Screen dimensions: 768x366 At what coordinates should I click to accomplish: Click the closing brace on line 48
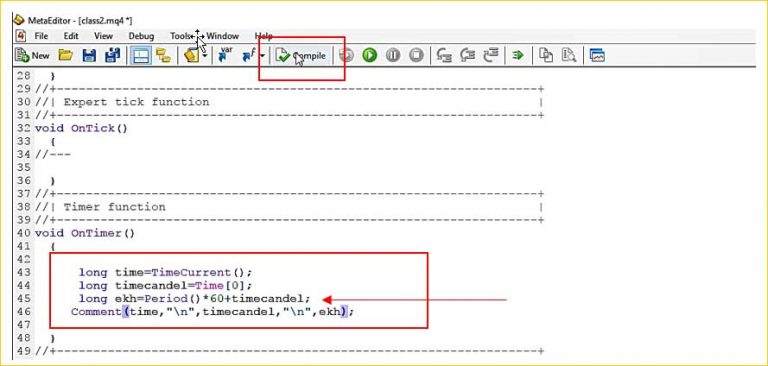tap(53, 338)
